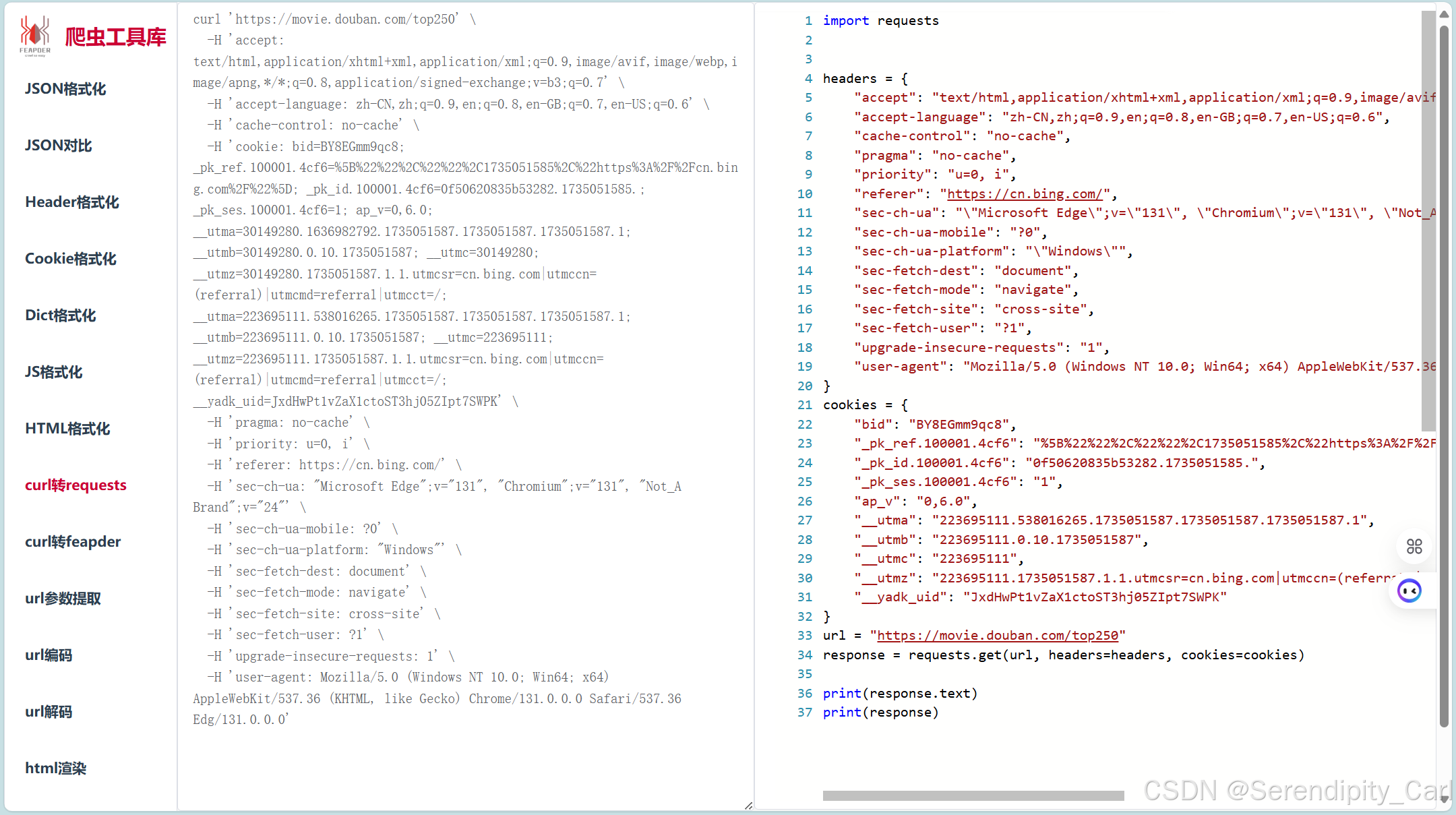Open the JSON对比 tool
The width and height of the screenshot is (1456, 815).
59,146
